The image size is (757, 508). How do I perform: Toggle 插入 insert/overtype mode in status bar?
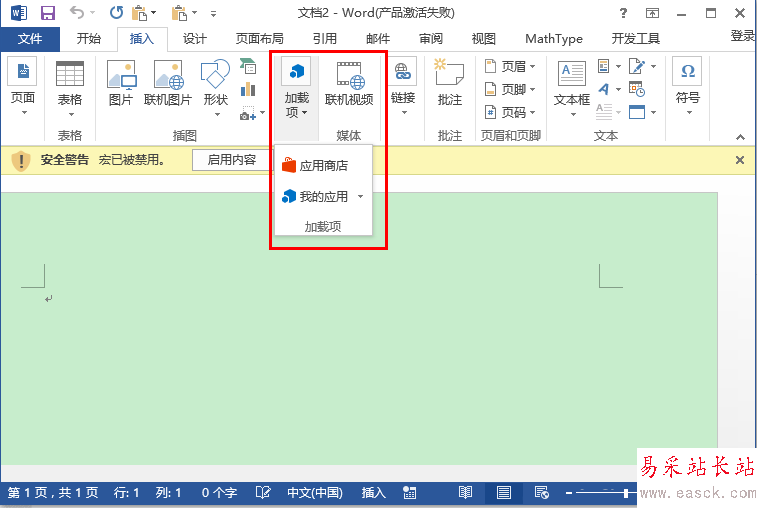(374, 492)
